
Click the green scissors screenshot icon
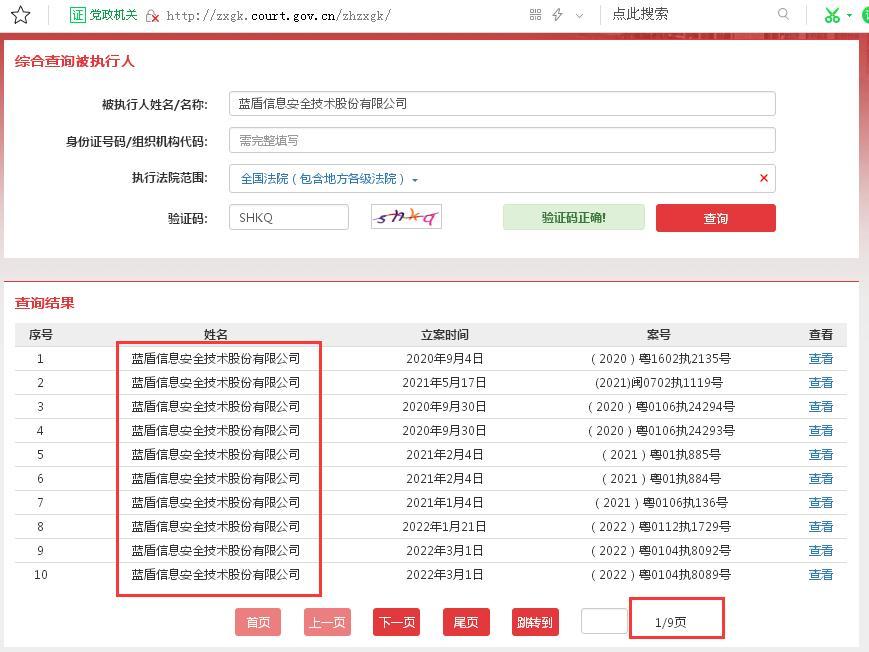coord(832,15)
